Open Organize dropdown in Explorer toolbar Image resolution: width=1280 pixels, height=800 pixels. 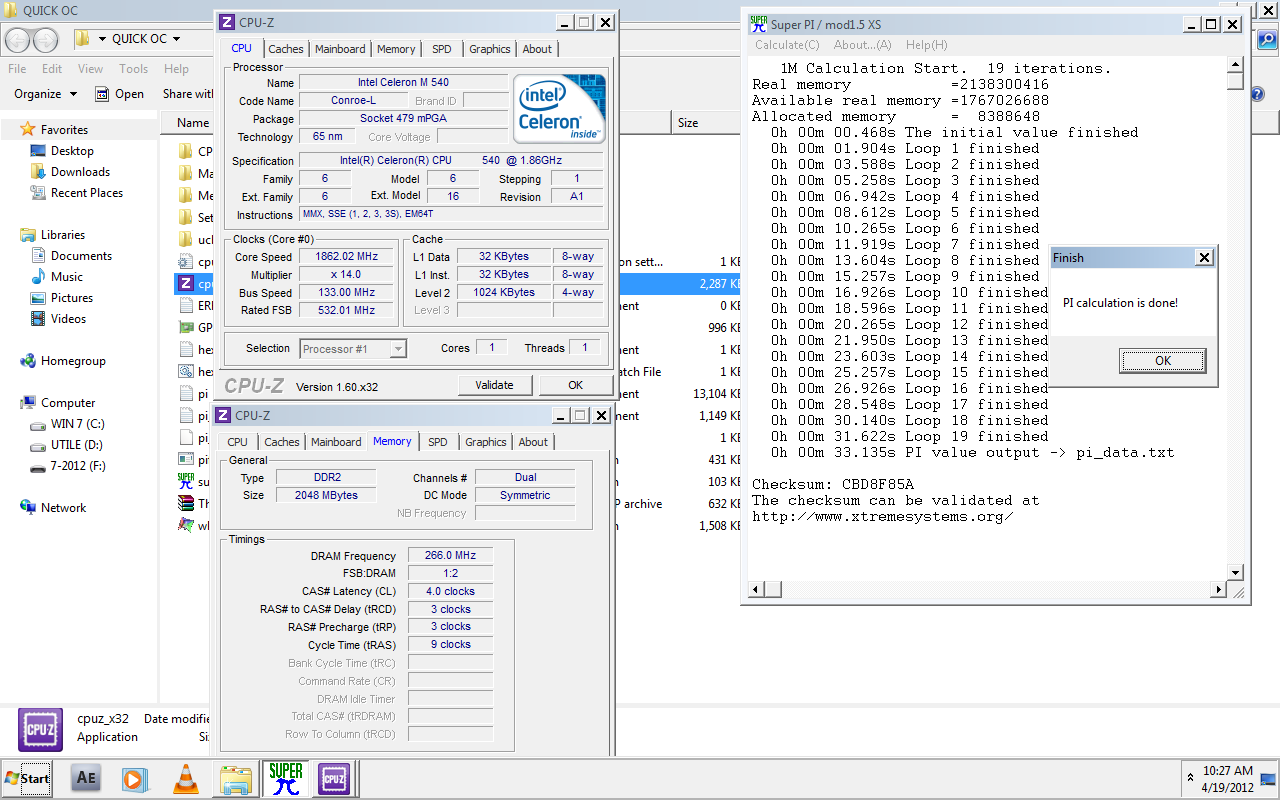click(x=45, y=94)
